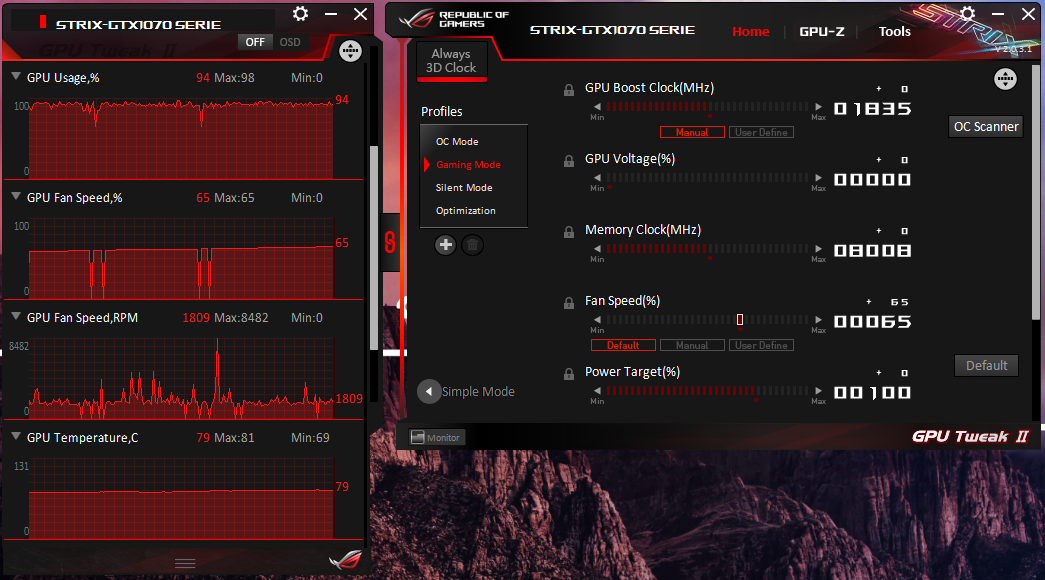Viewport: 1045px width, 580px height.
Task: Click the Power Target value 00100
Action: 872,393
